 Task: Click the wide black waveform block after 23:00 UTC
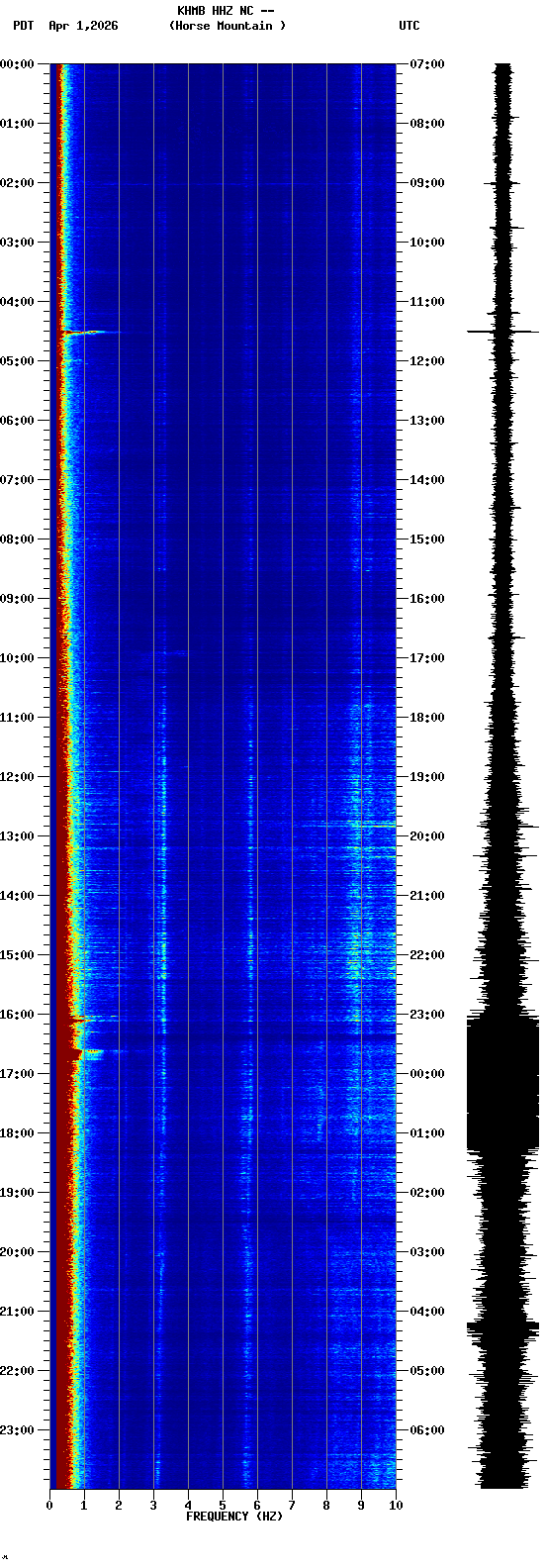(502, 1085)
